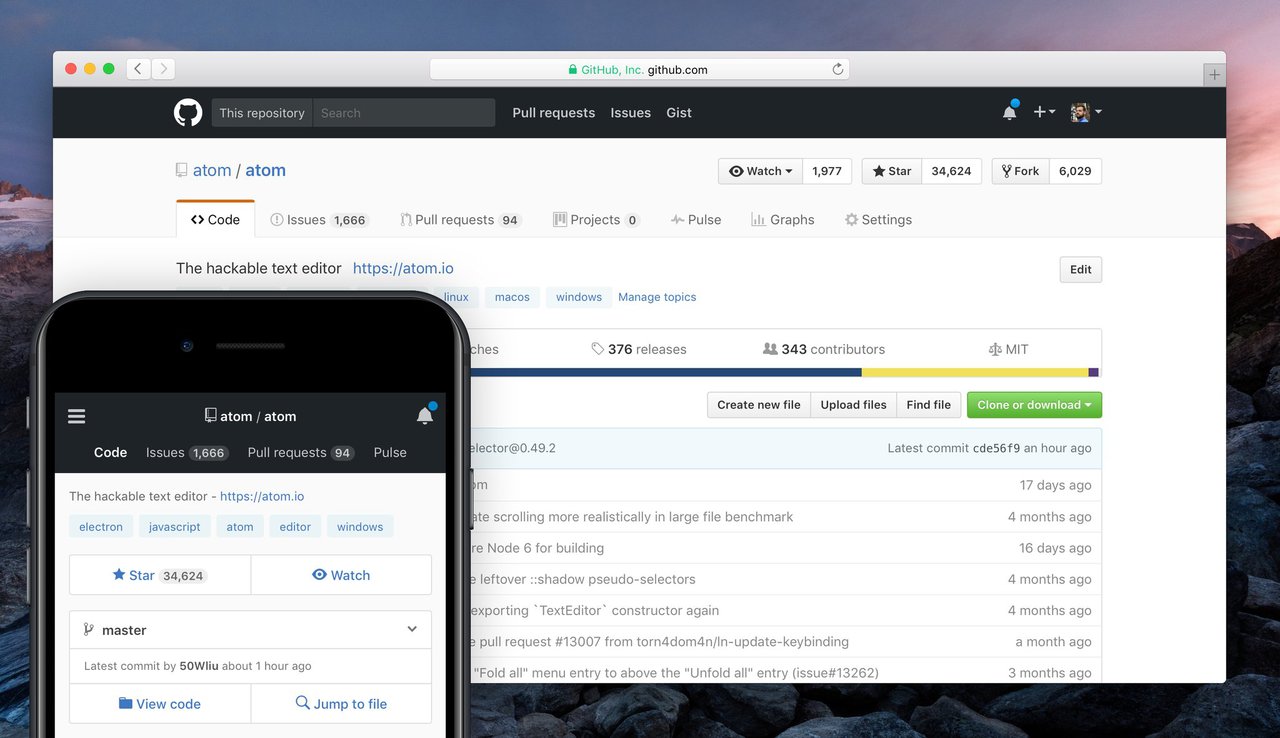Follow the https://atom.io link in browser window
Screen dimensions: 1280x738
coord(403,268)
